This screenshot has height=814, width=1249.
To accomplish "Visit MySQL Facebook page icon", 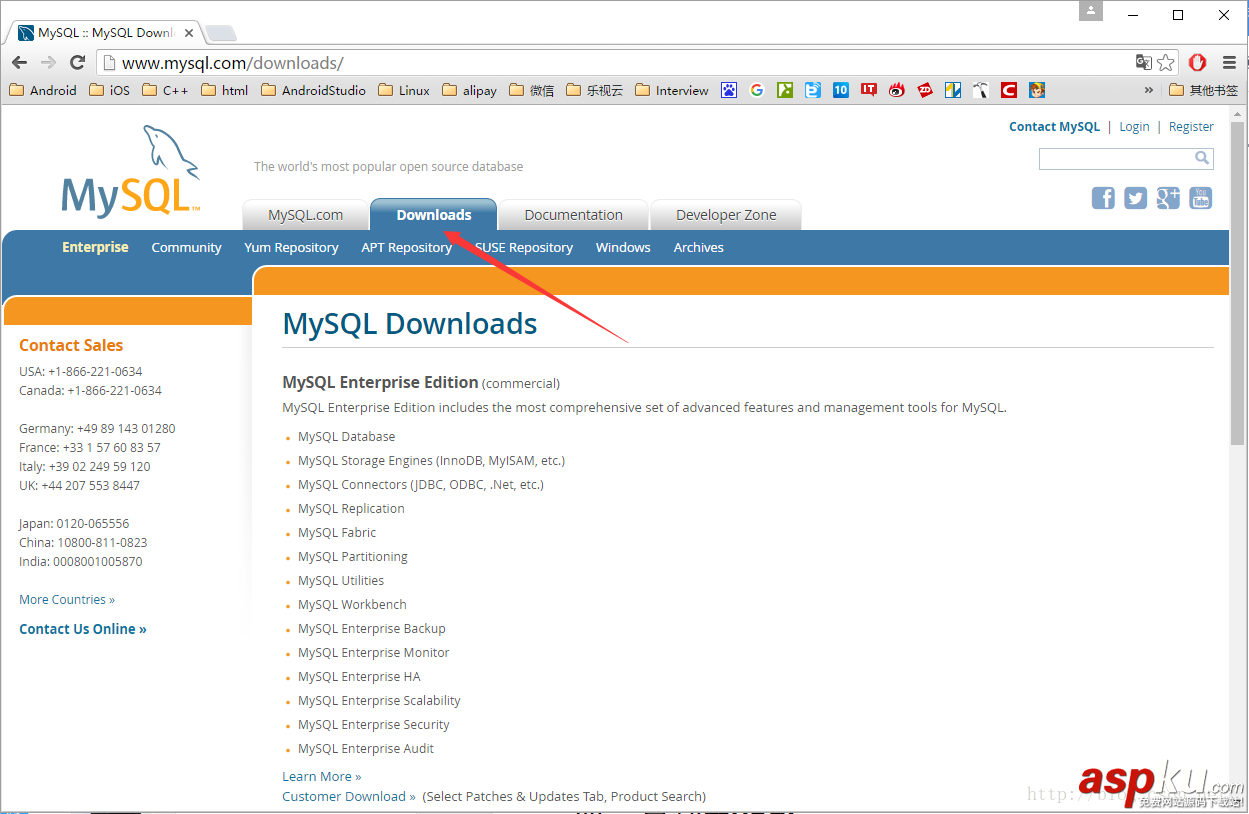I will (1103, 198).
